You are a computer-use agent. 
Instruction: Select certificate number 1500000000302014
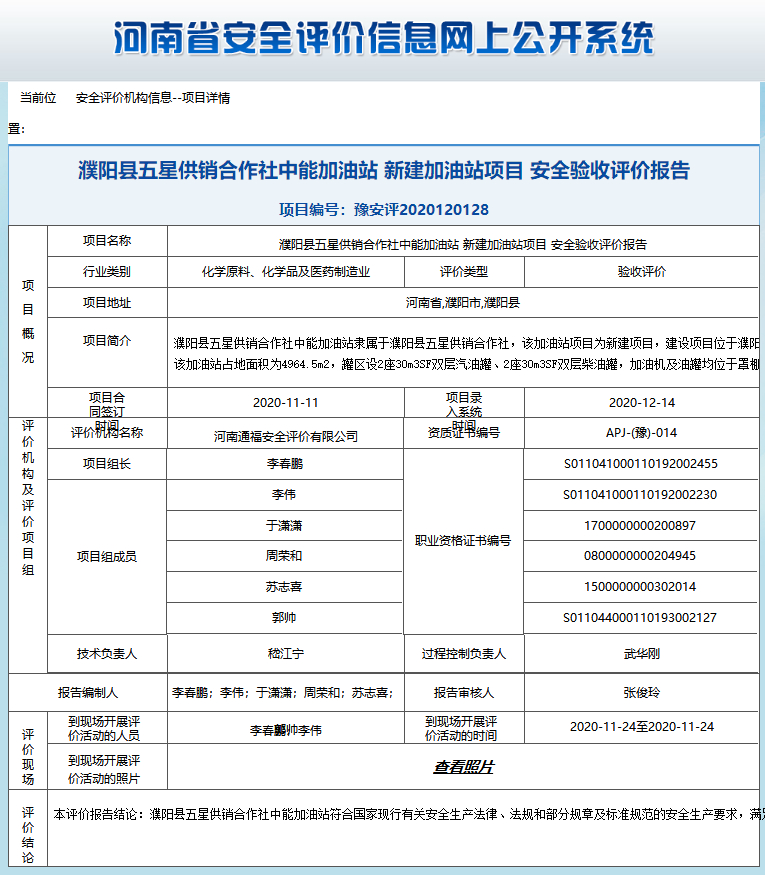pyautogui.click(x=640, y=586)
